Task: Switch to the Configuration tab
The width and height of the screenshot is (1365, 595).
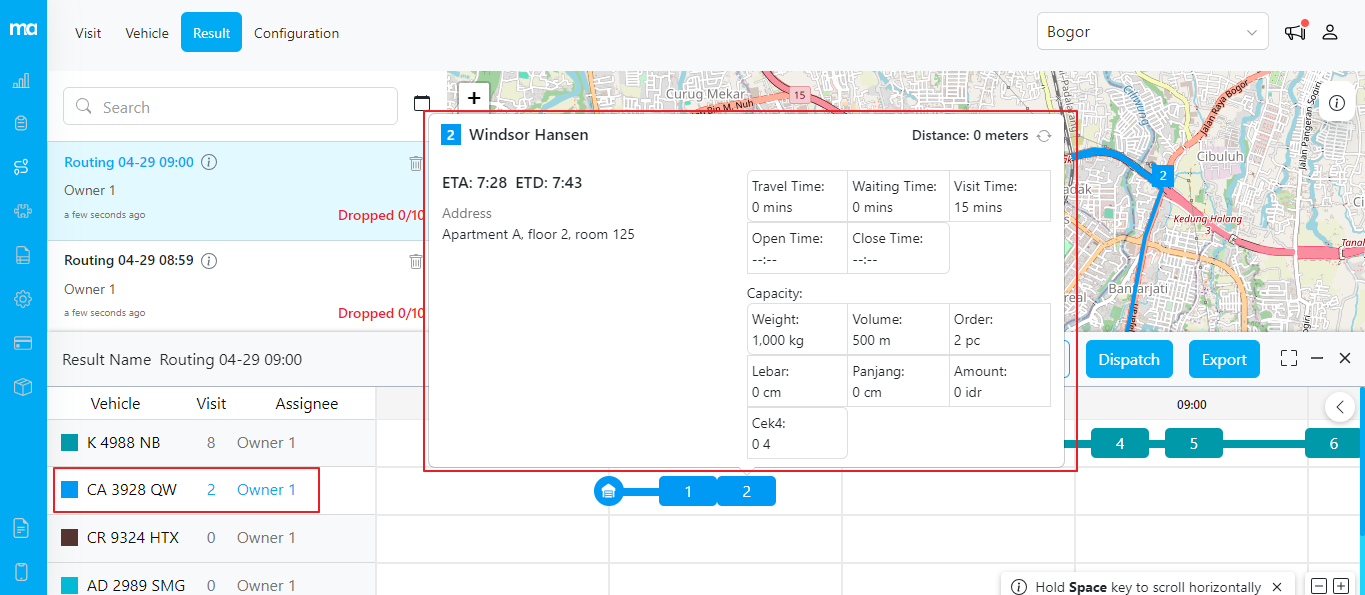Action: point(296,32)
